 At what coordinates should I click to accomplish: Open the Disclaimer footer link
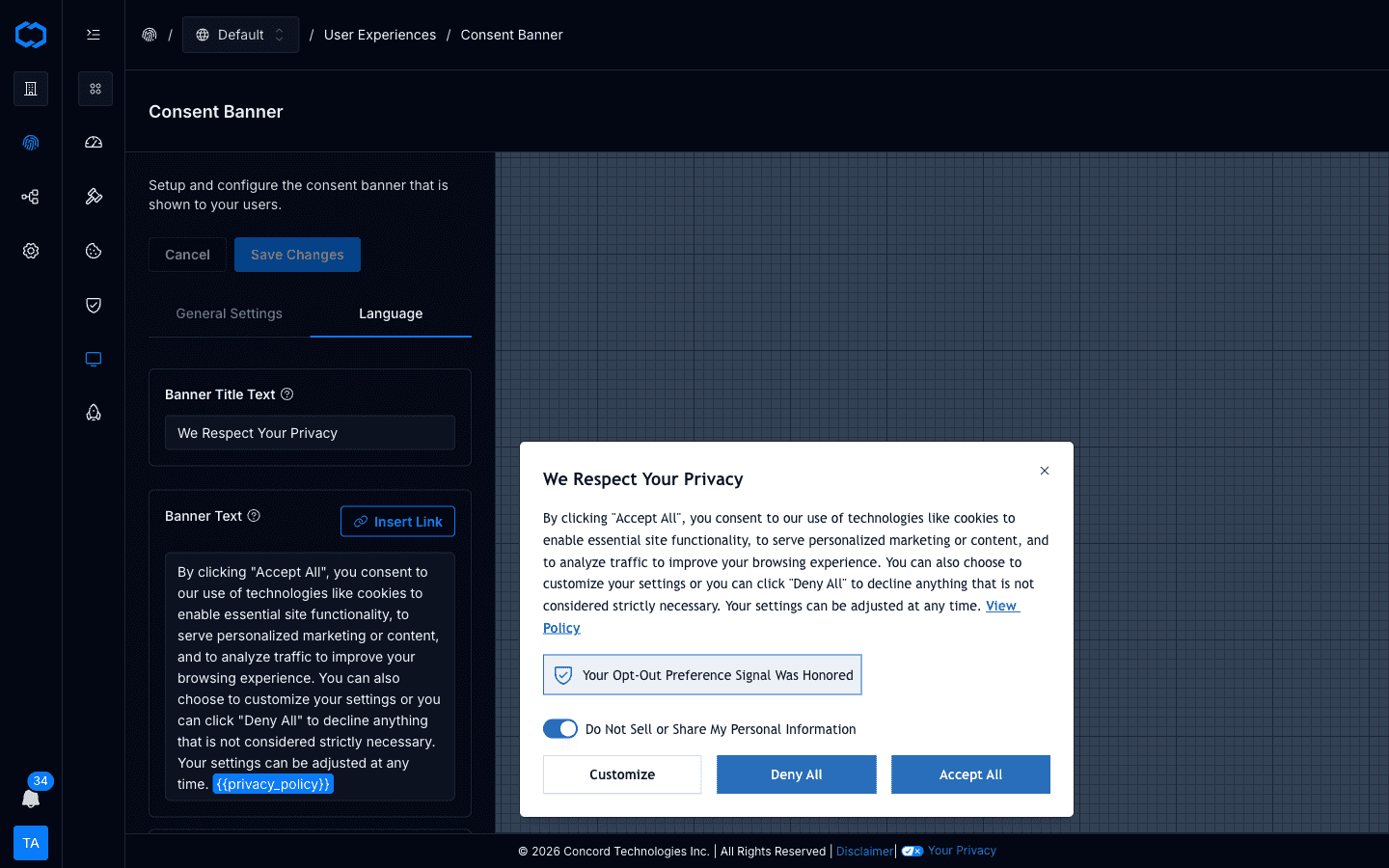pos(864,851)
